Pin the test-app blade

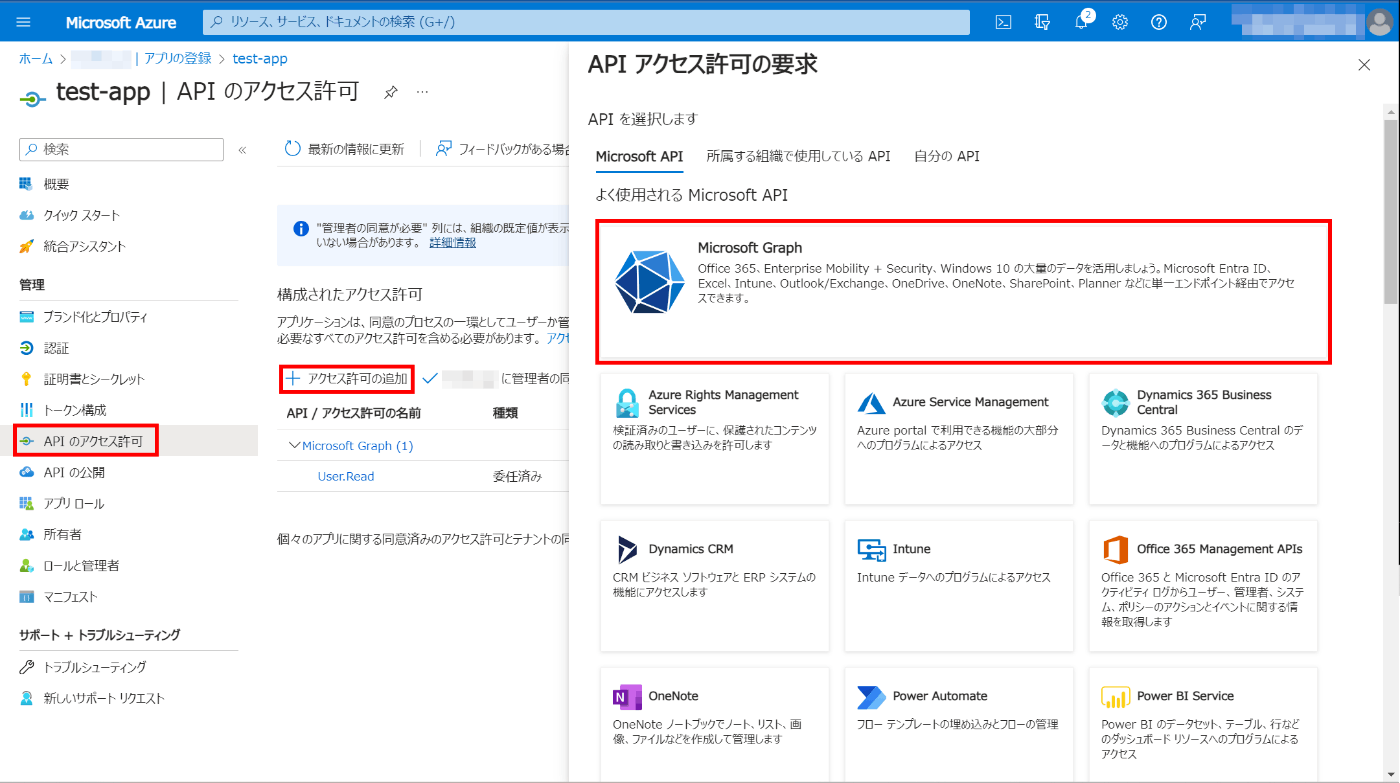point(391,92)
